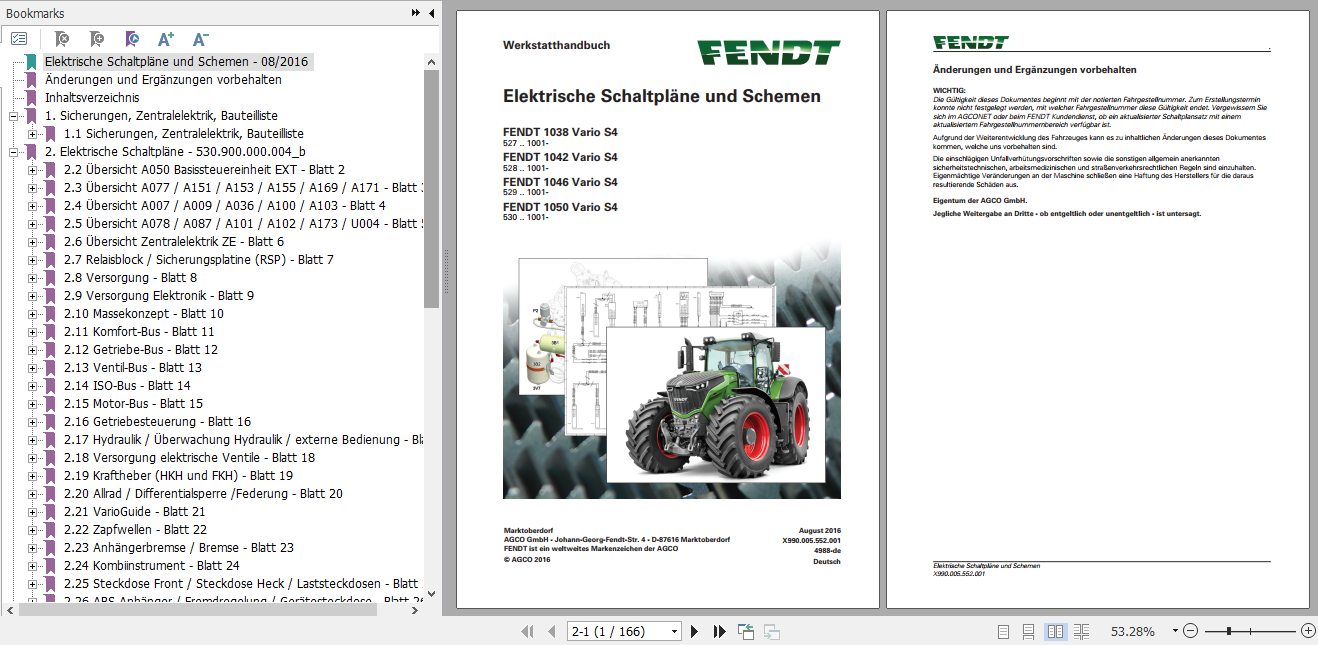Viewport: 1318px width, 645px height.
Task: Expand the 2.19 Kraftheber node
Action: (x=33, y=476)
